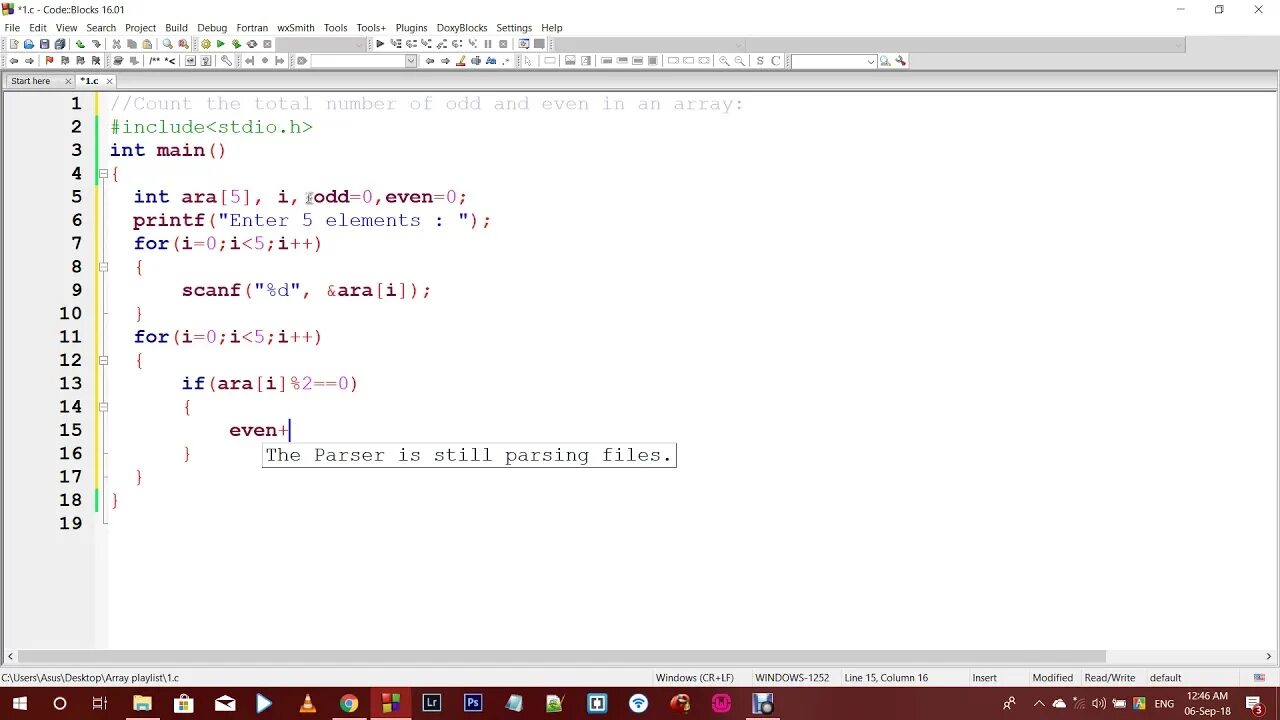Collapse fold marker at line 12
Image resolution: width=1280 pixels, height=720 pixels.
pos(103,360)
